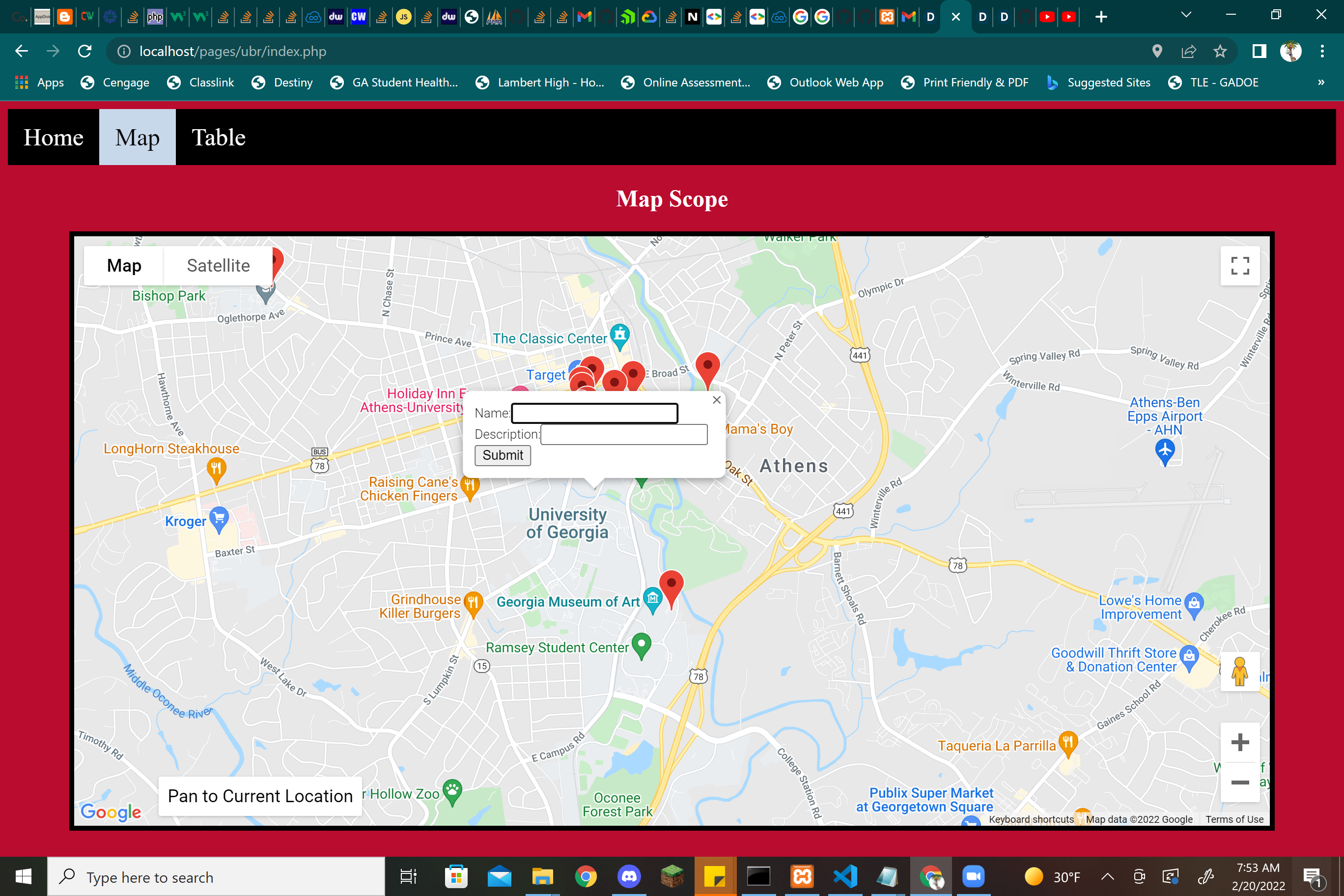The width and height of the screenshot is (1344, 896).
Task: Toggle the browser side panel
Action: [1259, 52]
